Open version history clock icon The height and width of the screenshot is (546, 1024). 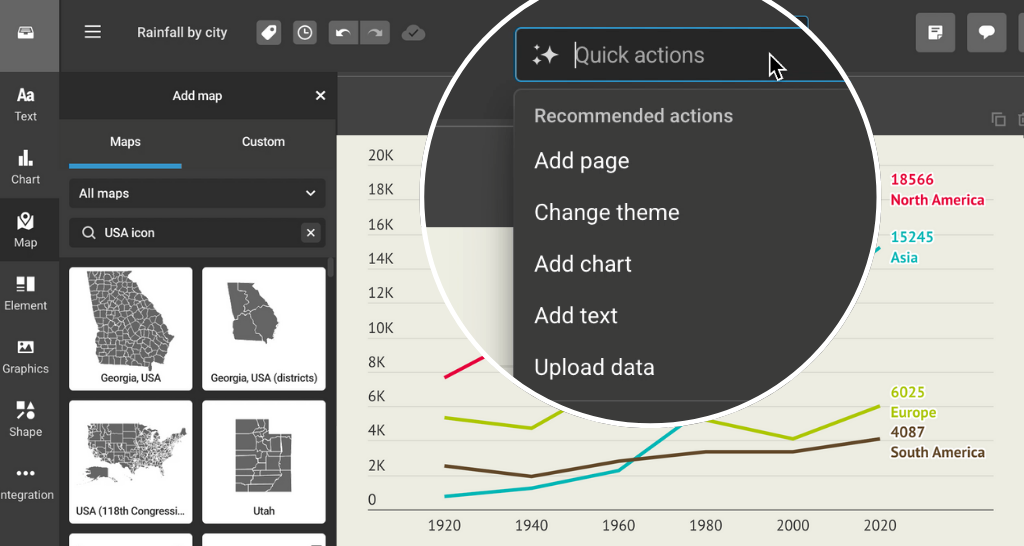[x=304, y=33]
